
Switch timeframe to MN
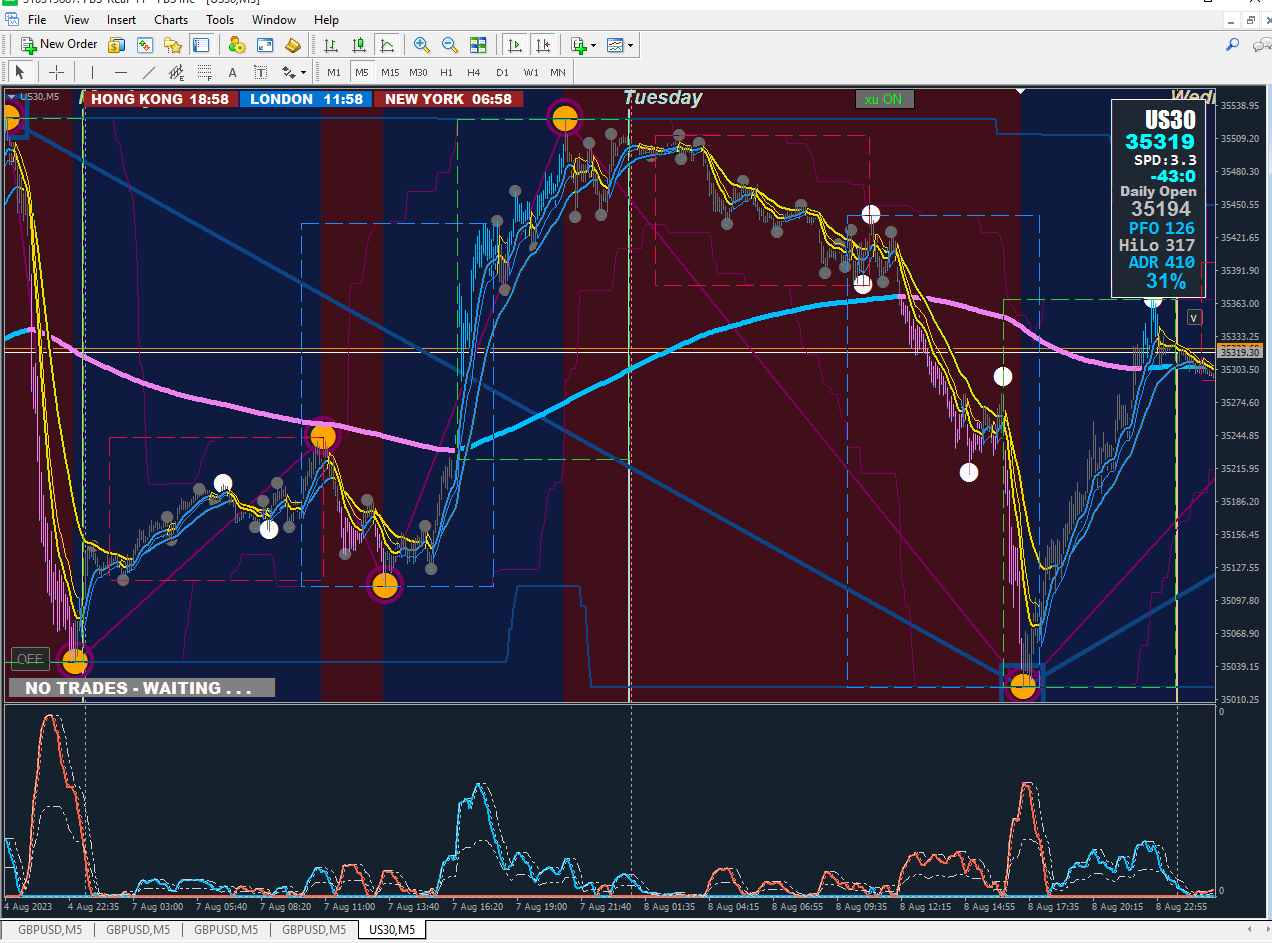click(557, 72)
